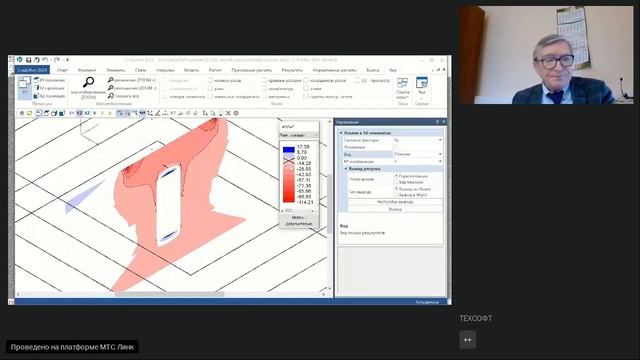Select the XY projection icon
The image size is (640, 360).
pos(36,80)
